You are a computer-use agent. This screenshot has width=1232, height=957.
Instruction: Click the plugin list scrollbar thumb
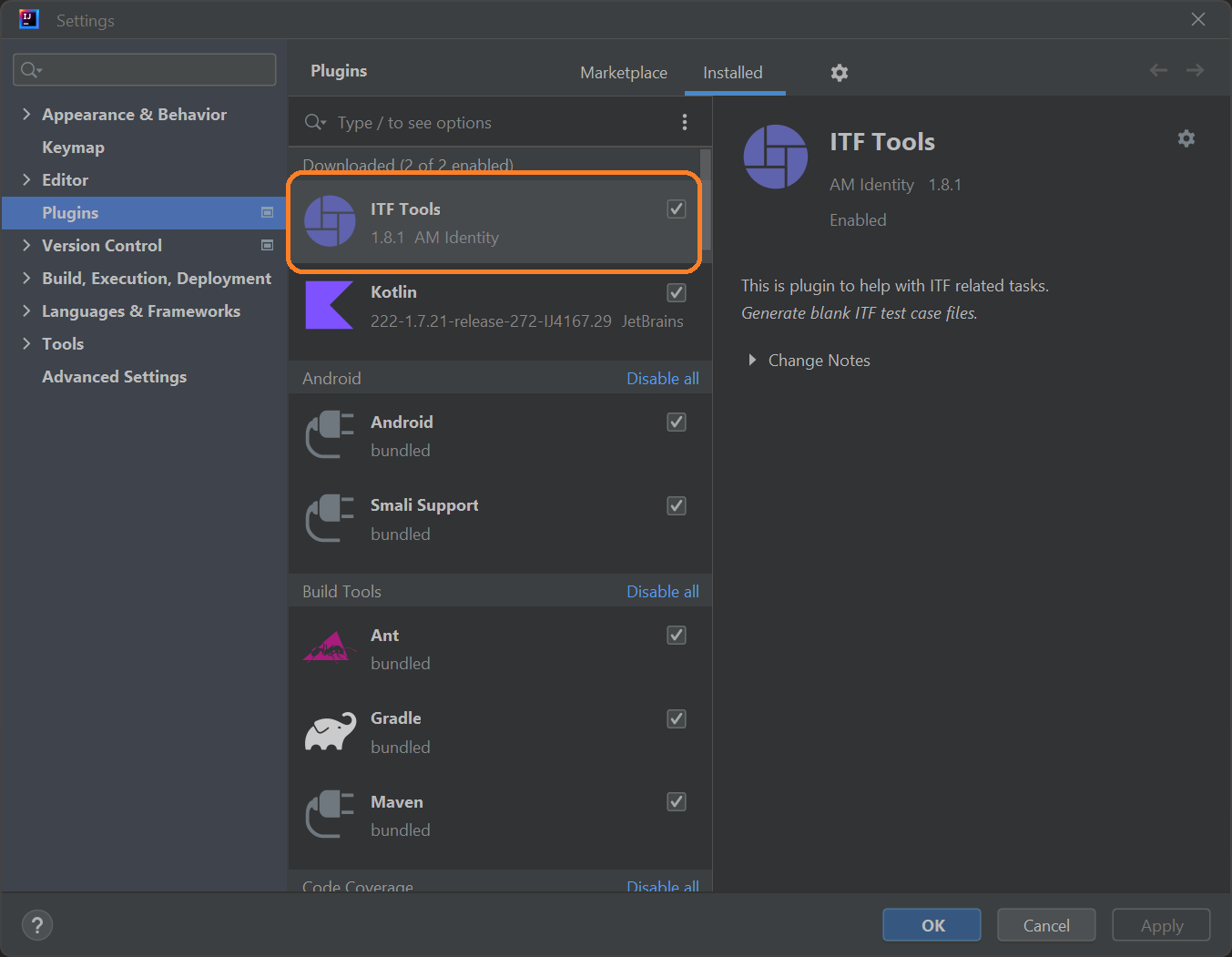click(706, 199)
